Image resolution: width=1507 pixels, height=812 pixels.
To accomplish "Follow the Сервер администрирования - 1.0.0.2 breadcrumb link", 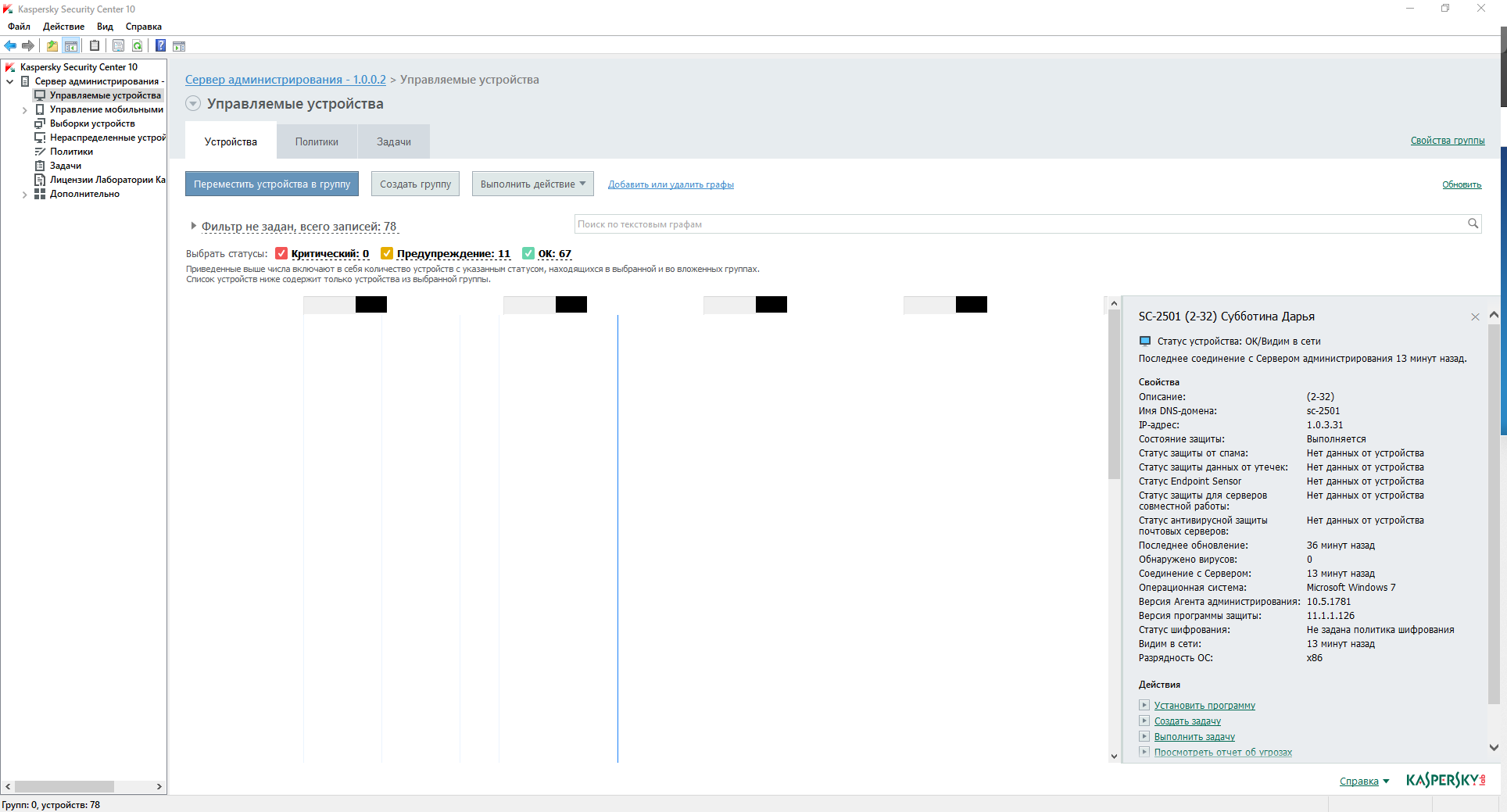I will click(x=285, y=80).
